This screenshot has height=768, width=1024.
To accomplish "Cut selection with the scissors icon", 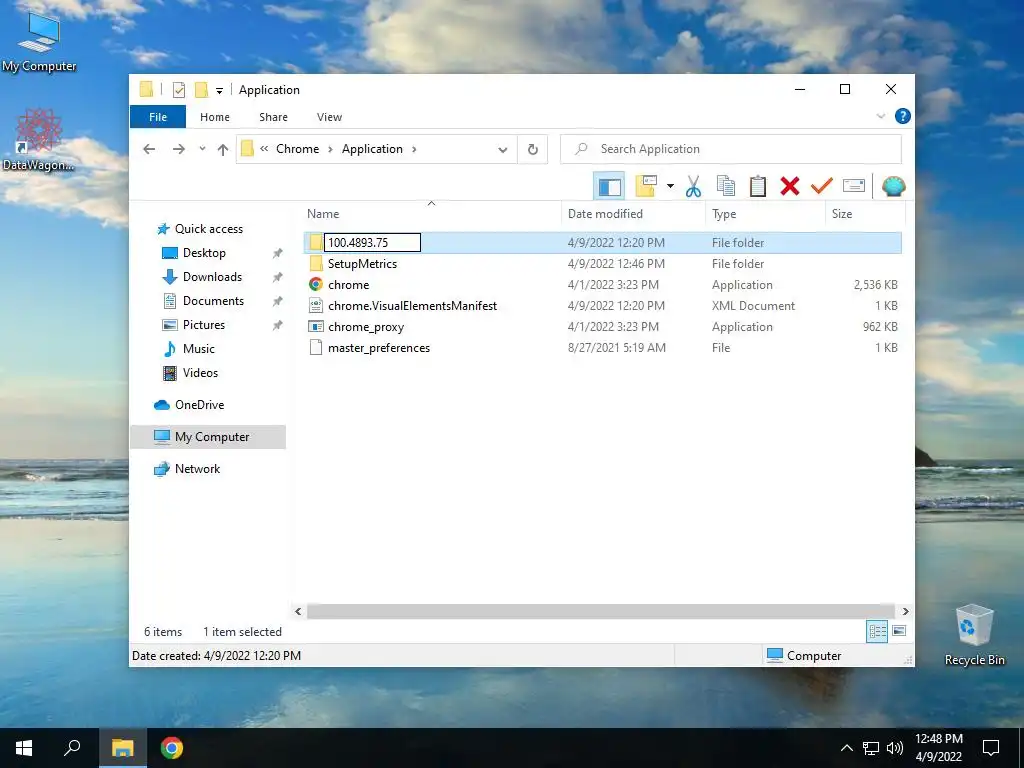I will pos(693,186).
